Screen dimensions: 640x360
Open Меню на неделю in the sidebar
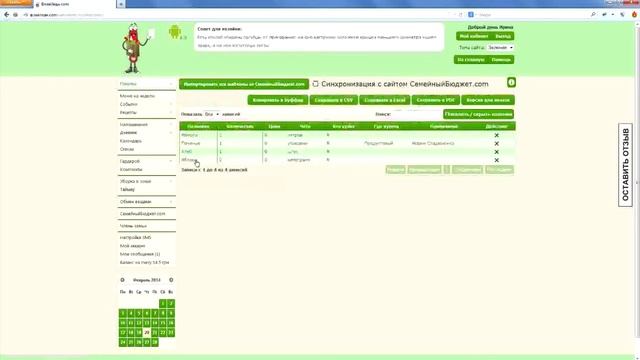(137, 96)
